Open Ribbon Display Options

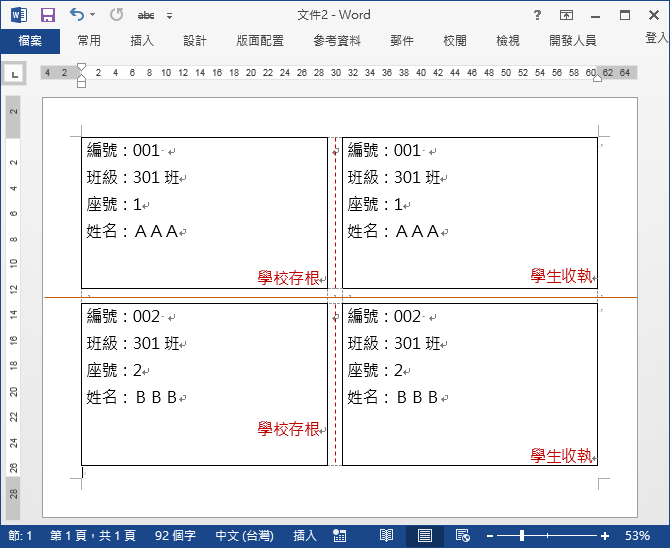click(566, 16)
